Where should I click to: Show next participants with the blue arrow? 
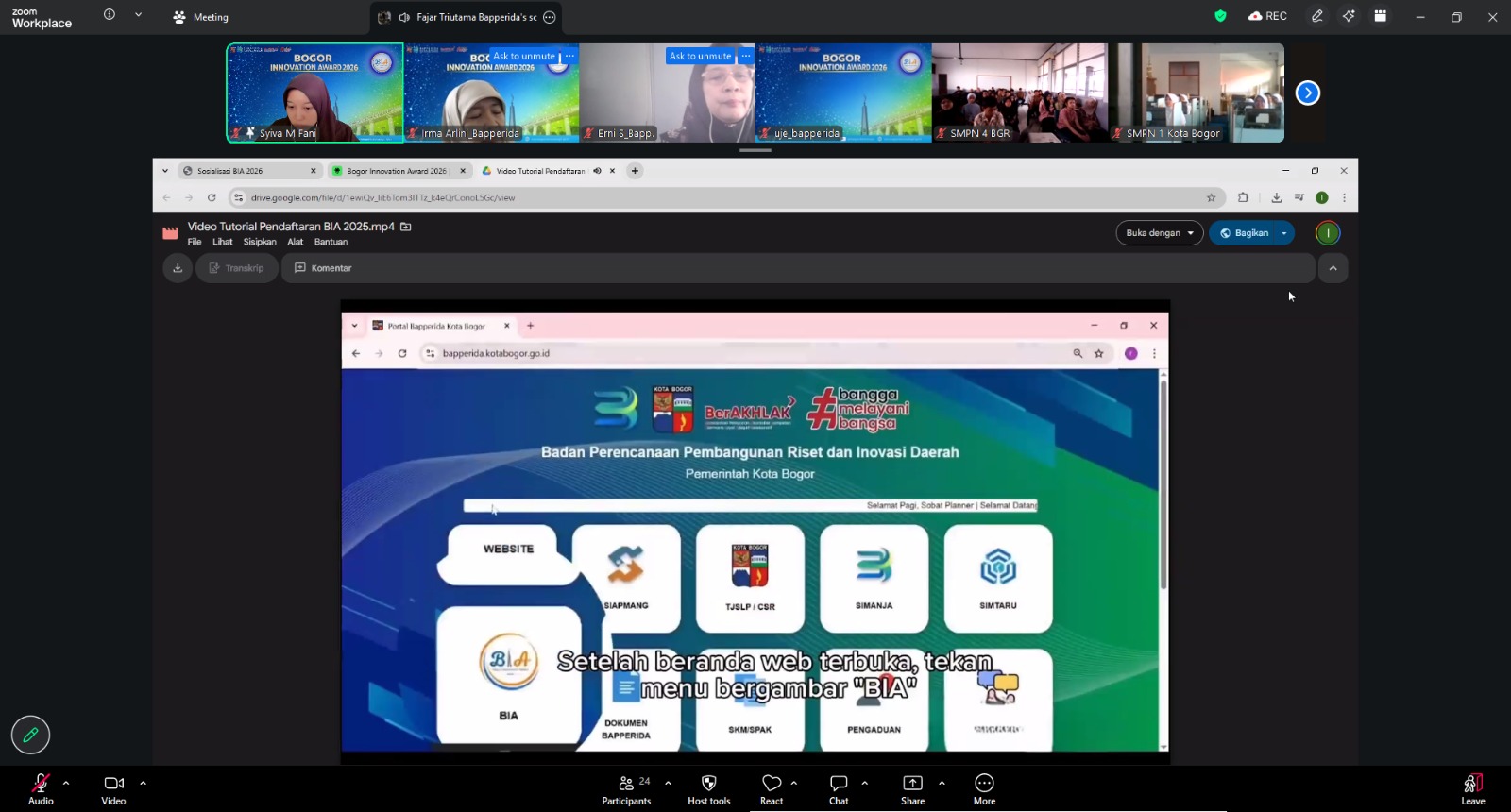[1308, 93]
